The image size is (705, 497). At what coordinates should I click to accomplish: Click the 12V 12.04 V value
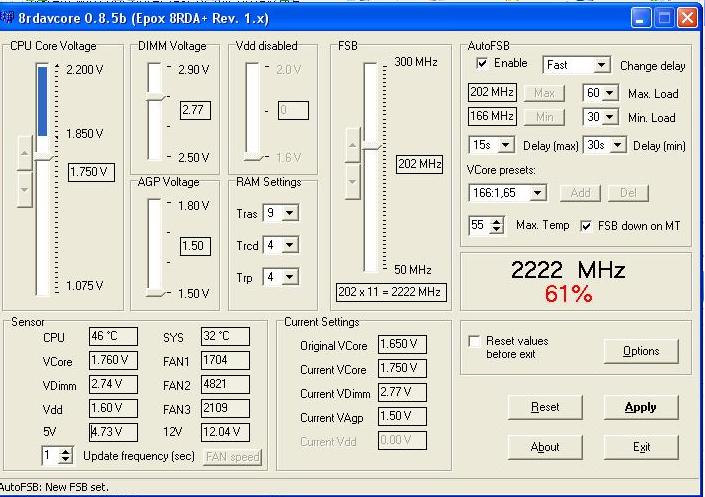(x=225, y=432)
